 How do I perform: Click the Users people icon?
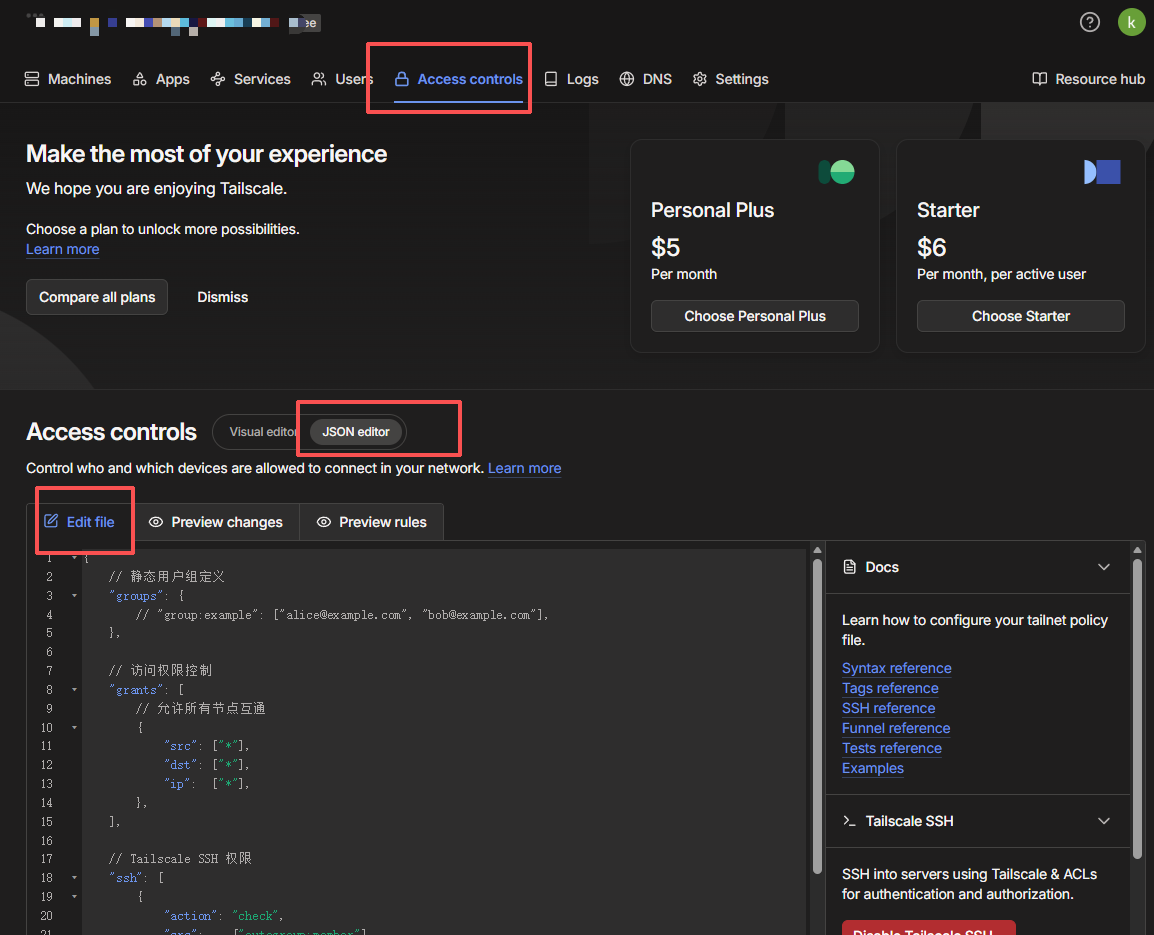pos(319,79)
